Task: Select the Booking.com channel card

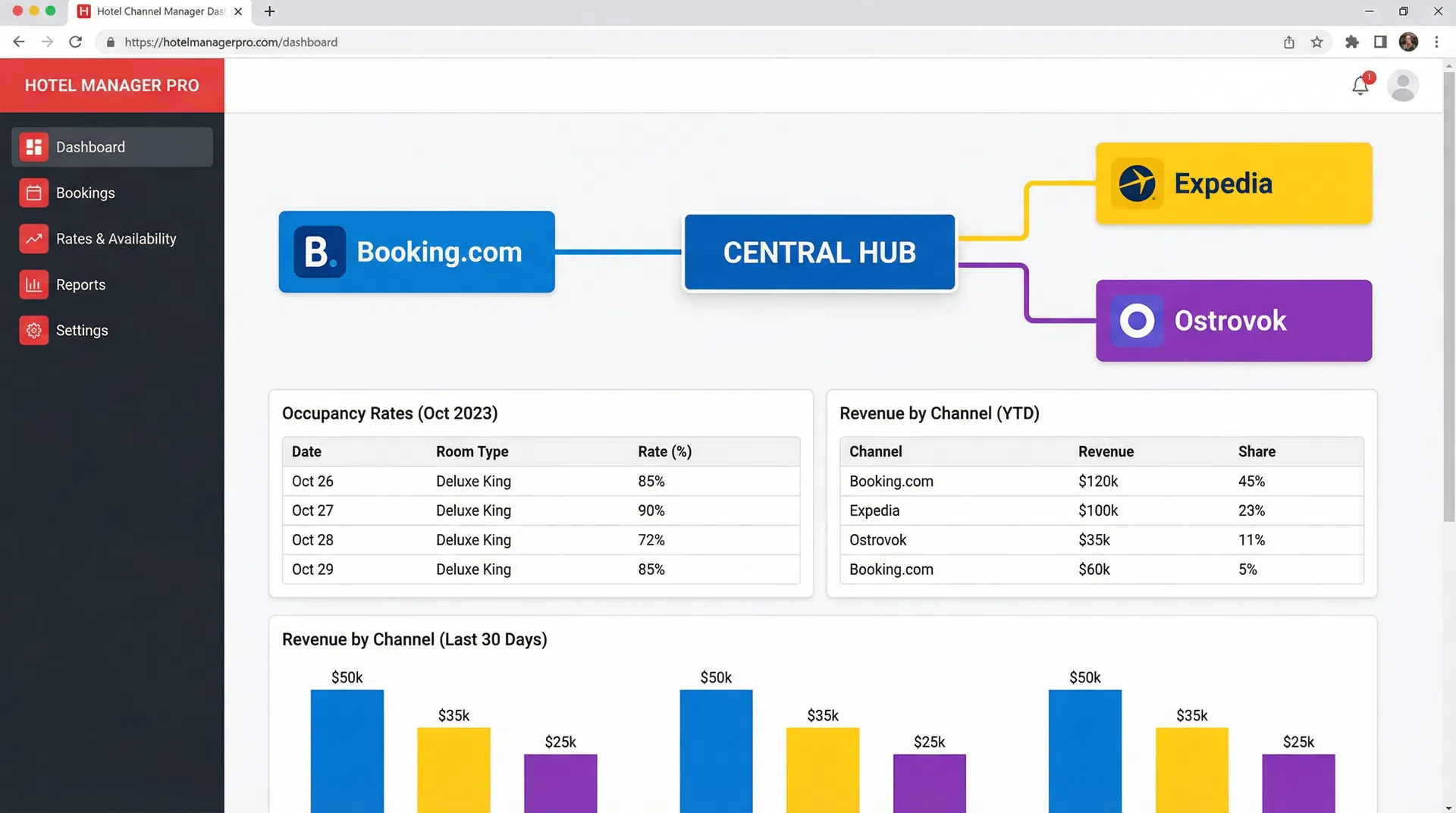Action: (x=417, y=252)
